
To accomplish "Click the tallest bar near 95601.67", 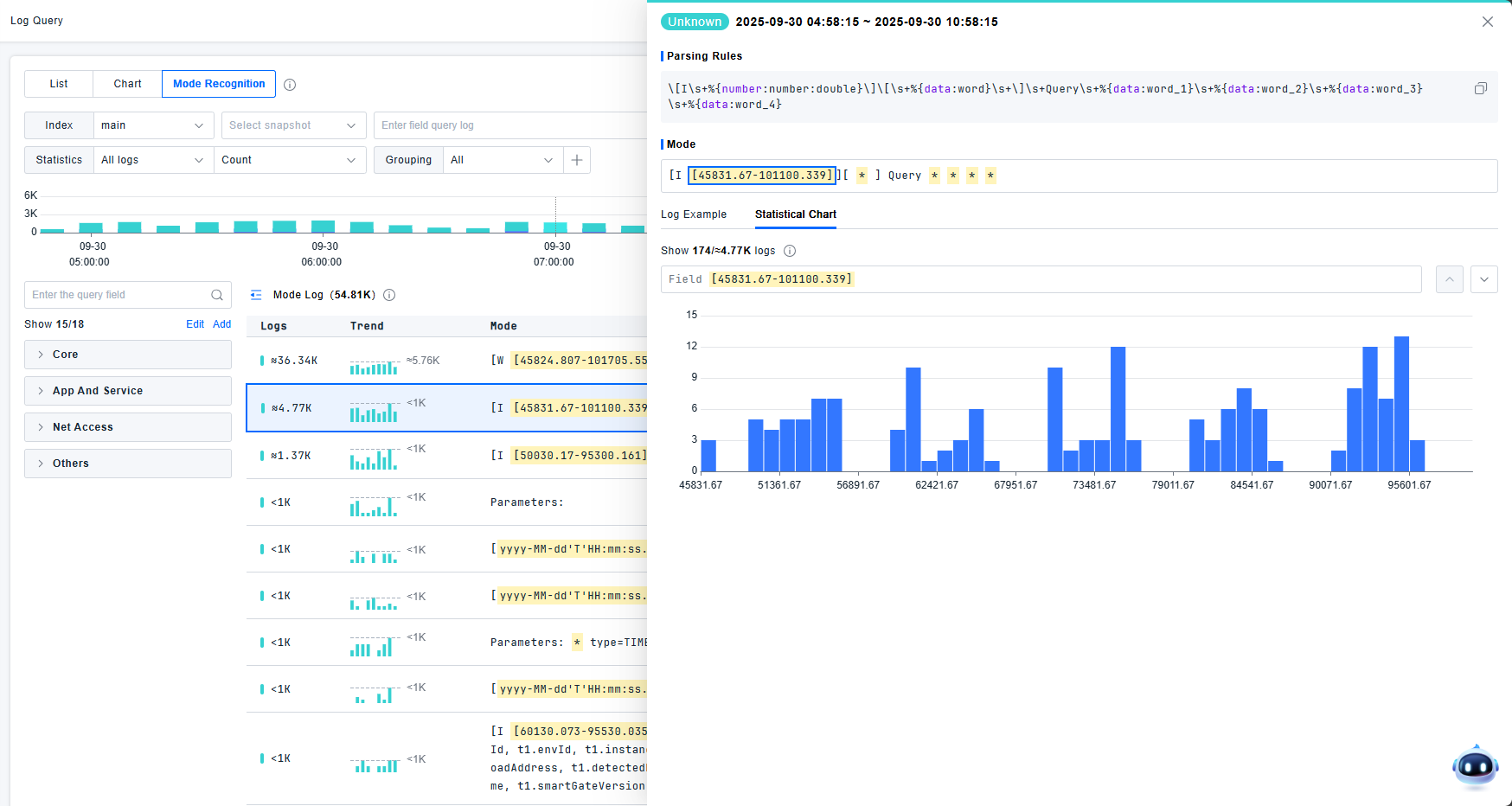I will coord(1401,403).
